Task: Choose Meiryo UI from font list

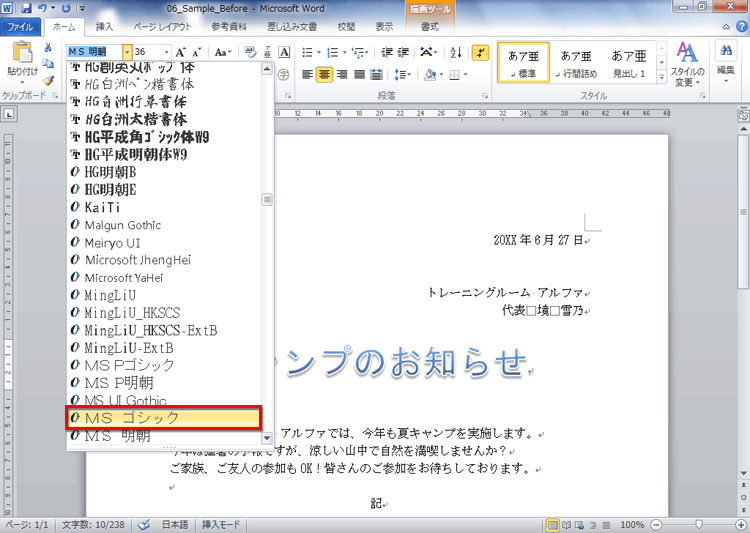Action: point(164,243)
